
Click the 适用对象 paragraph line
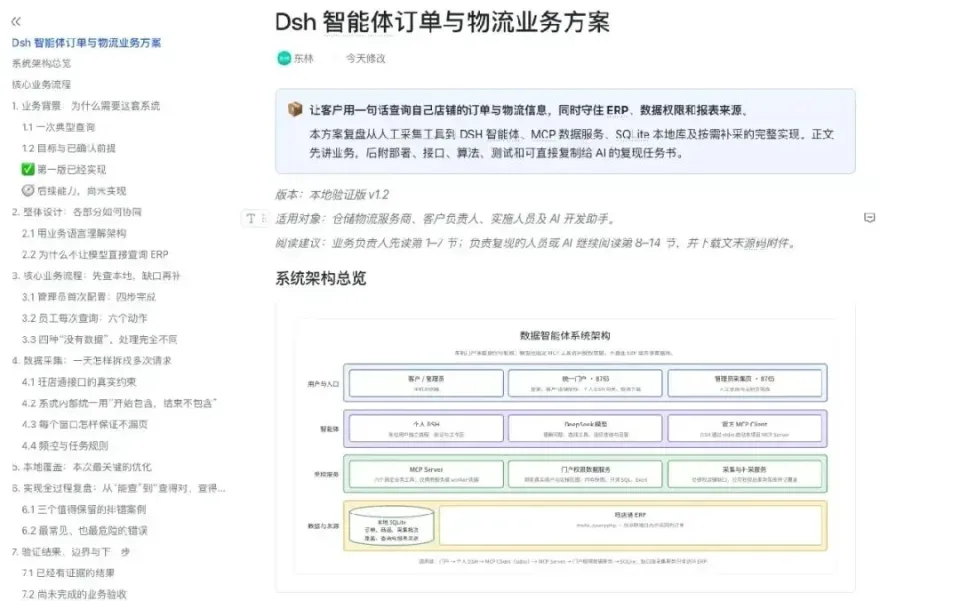click(445, 218)
